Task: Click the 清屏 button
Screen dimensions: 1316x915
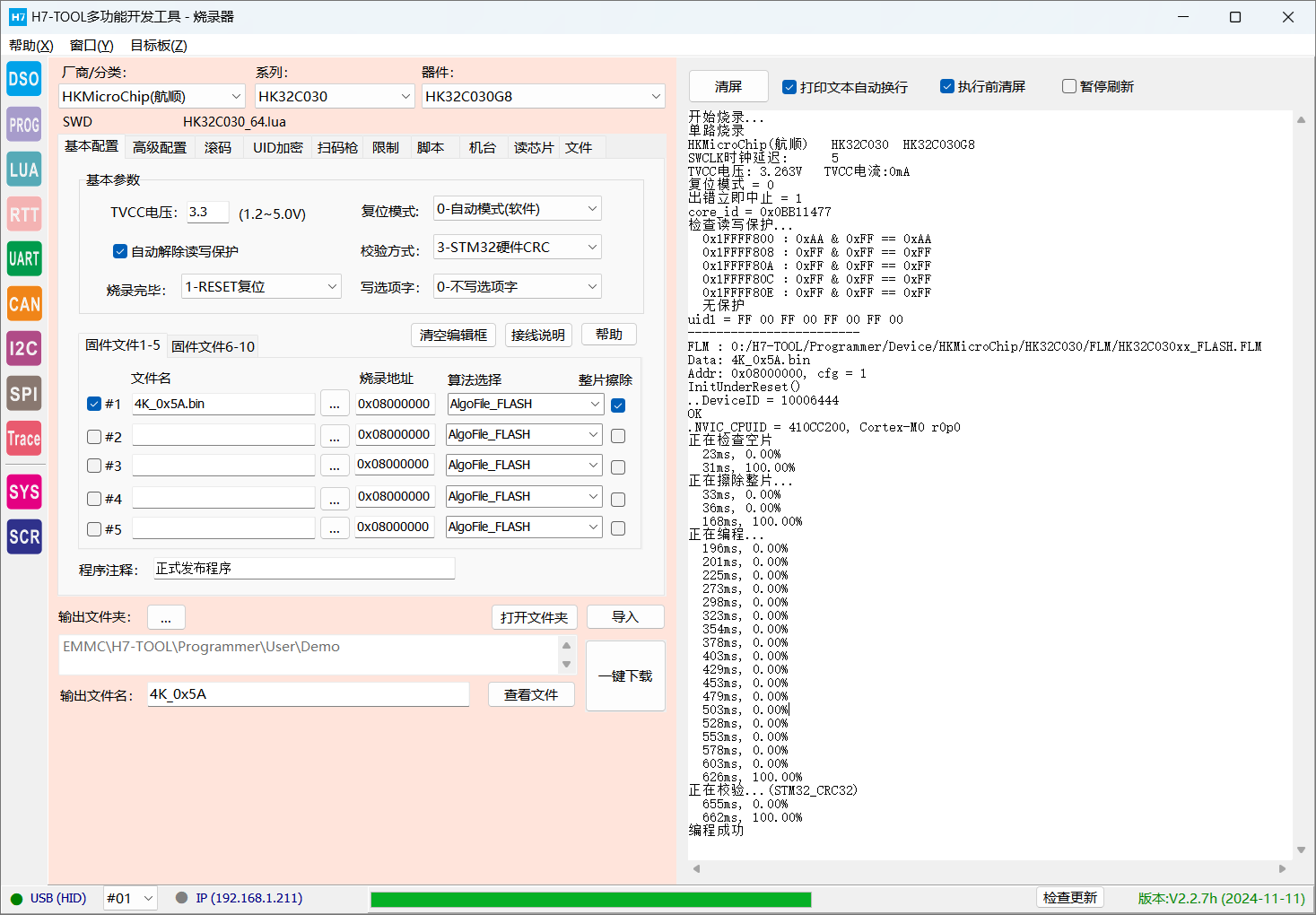Action: pos(728,86)
